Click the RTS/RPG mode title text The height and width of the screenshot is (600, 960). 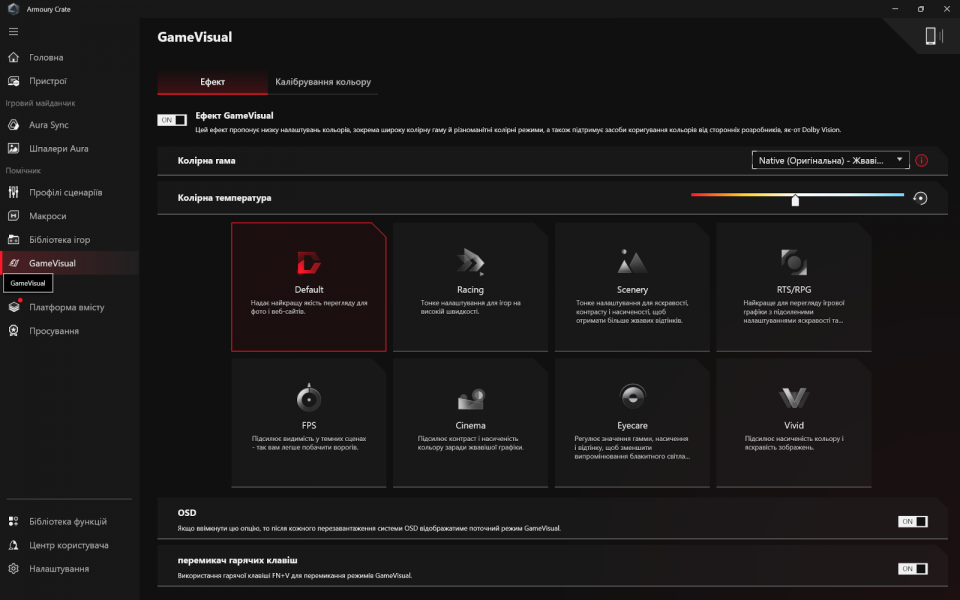pos(793,290)
